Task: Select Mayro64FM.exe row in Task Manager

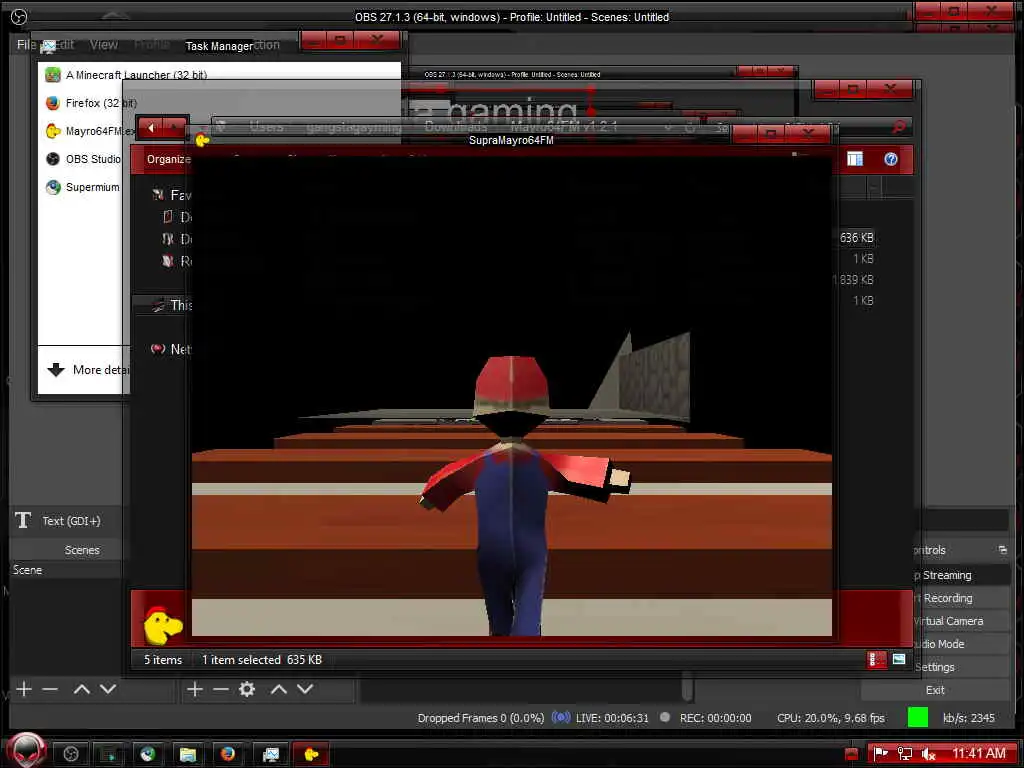Action: [91, 131]
